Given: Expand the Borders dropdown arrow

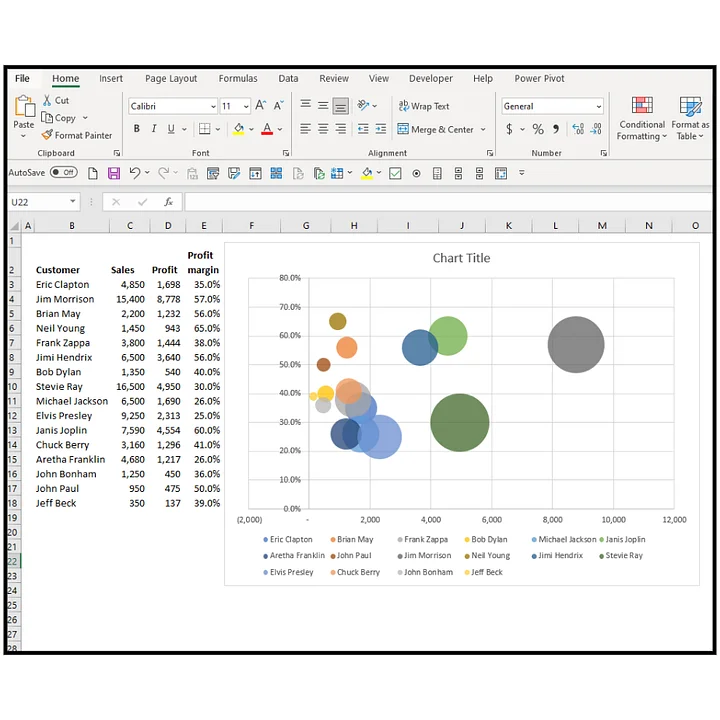Looking at the screenshot, I should click(218, 129).
